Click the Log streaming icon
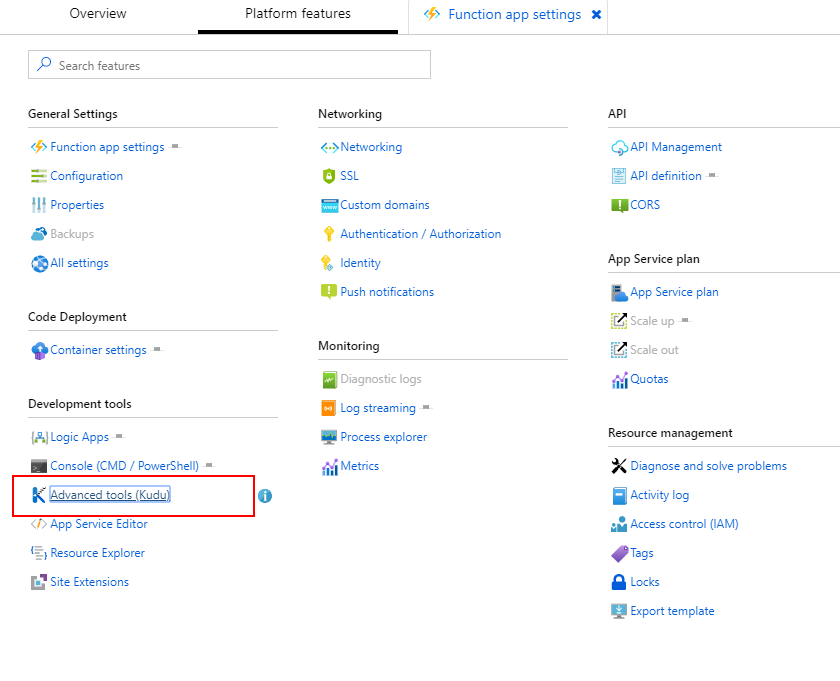Viewport: 840px width, 681px height. point(329,408)
